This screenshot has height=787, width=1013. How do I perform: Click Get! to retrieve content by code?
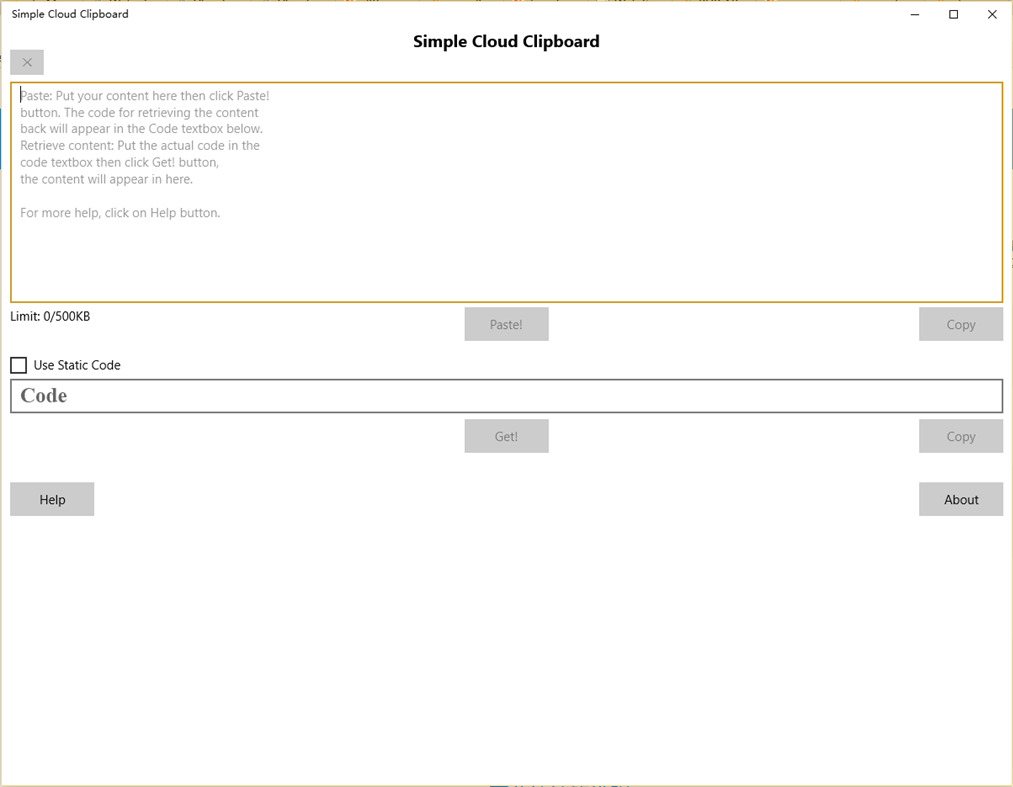506,435
